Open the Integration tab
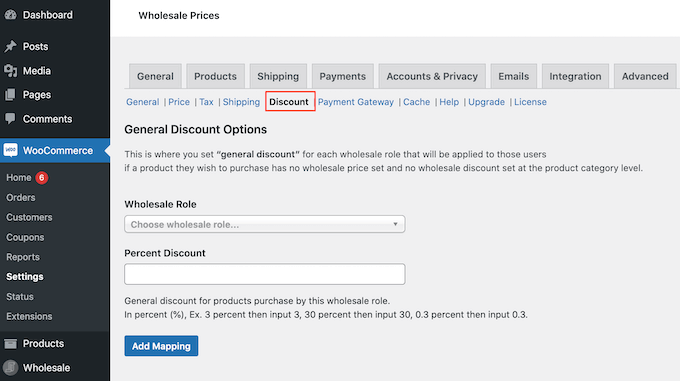The height and width of the screenshot is (381, 680). point(575,76)
